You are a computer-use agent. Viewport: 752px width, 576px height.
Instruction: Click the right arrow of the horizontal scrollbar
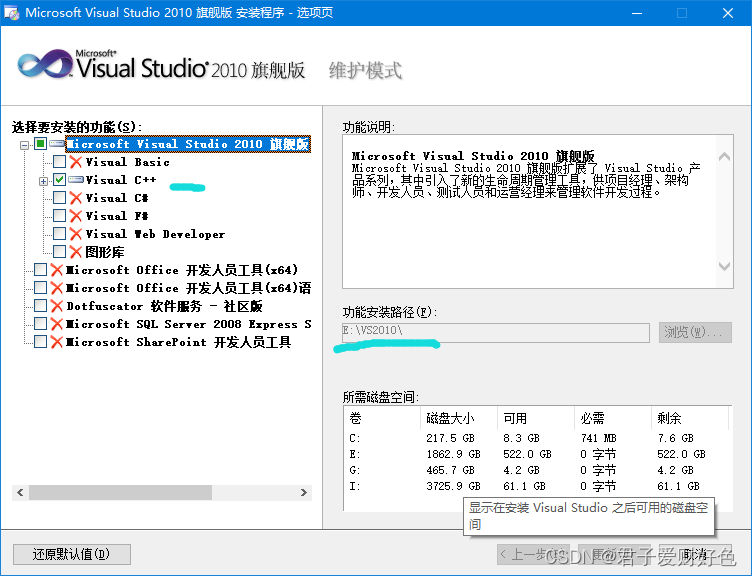(x=304, y=493)
